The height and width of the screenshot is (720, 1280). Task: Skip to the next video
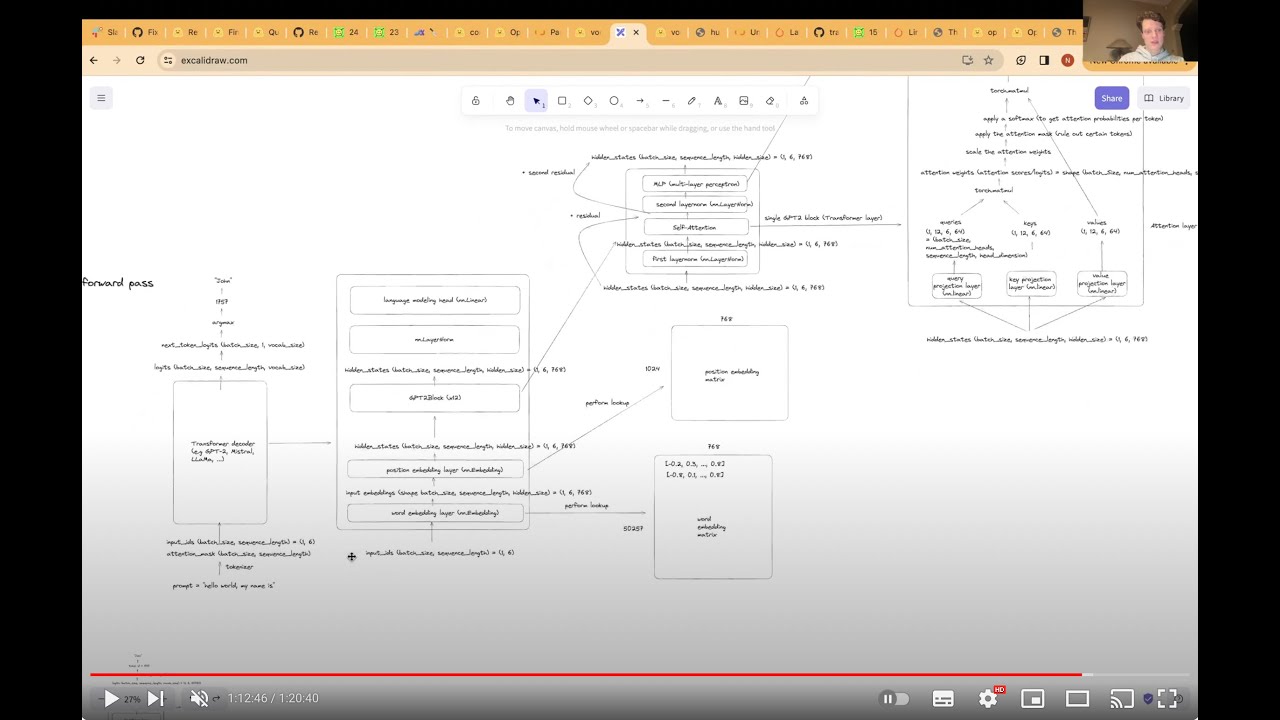pos(155,699)
